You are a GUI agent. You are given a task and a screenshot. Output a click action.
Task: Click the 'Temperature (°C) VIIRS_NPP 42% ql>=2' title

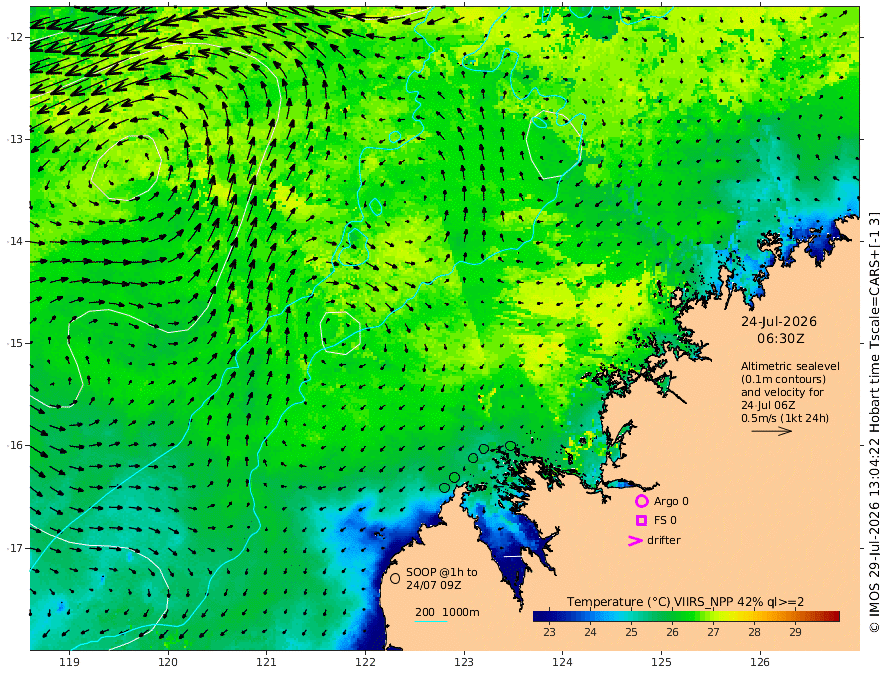[685, 602]
